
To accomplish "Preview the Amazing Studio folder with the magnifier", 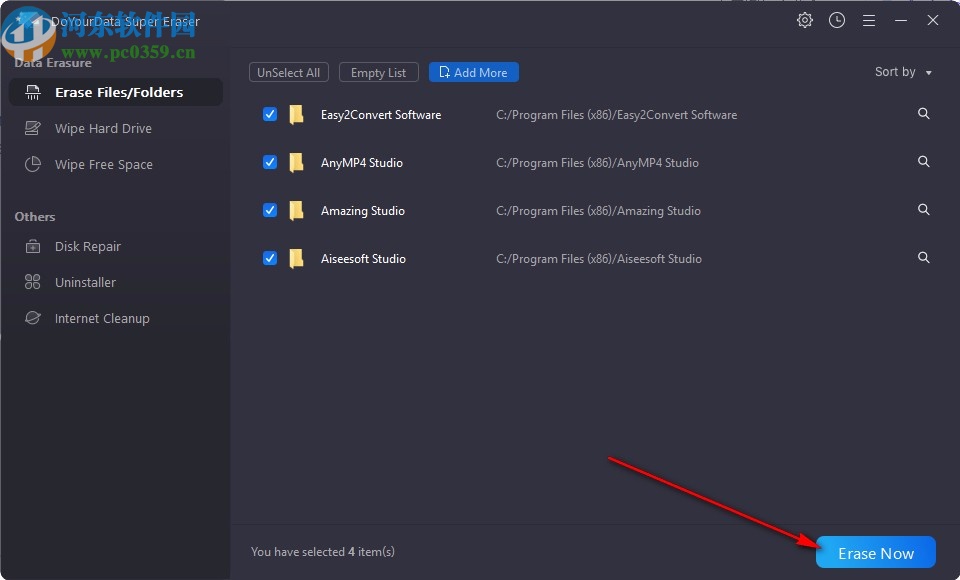I will point(923,209).
